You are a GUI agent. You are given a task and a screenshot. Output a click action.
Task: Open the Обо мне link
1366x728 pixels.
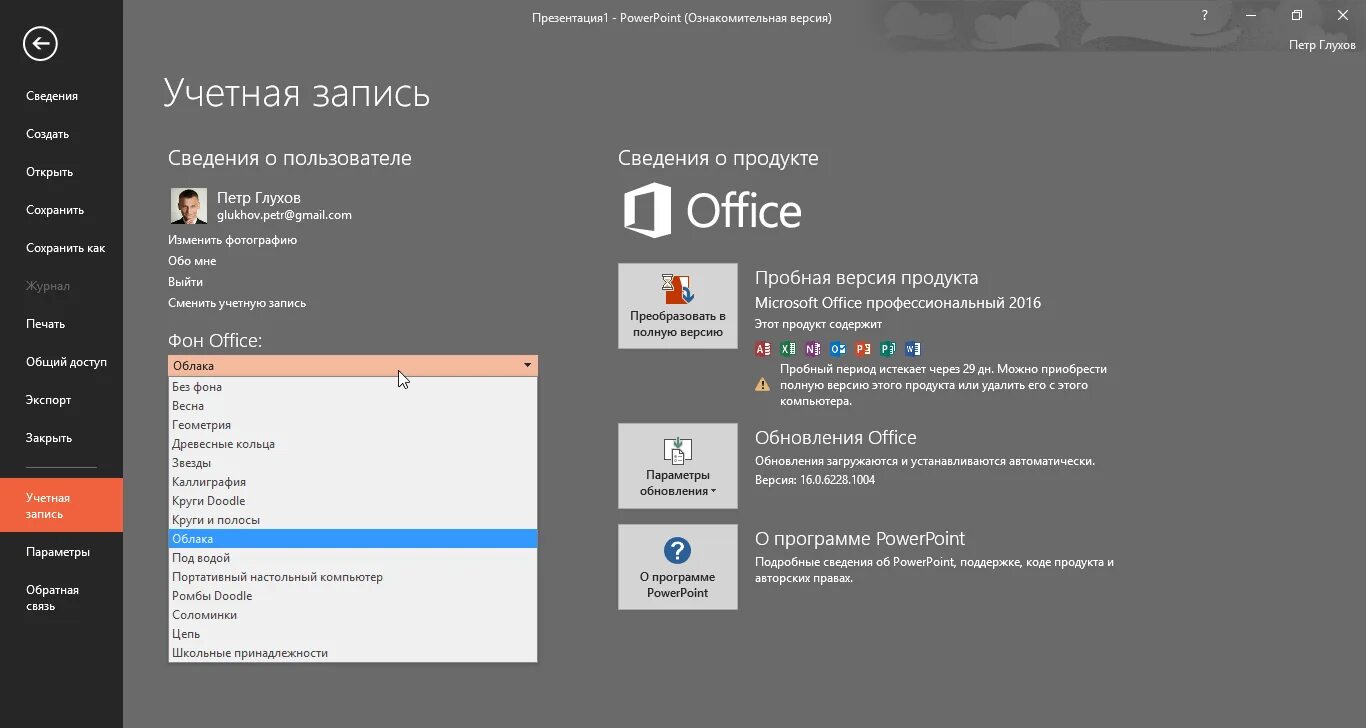point(192,261)
